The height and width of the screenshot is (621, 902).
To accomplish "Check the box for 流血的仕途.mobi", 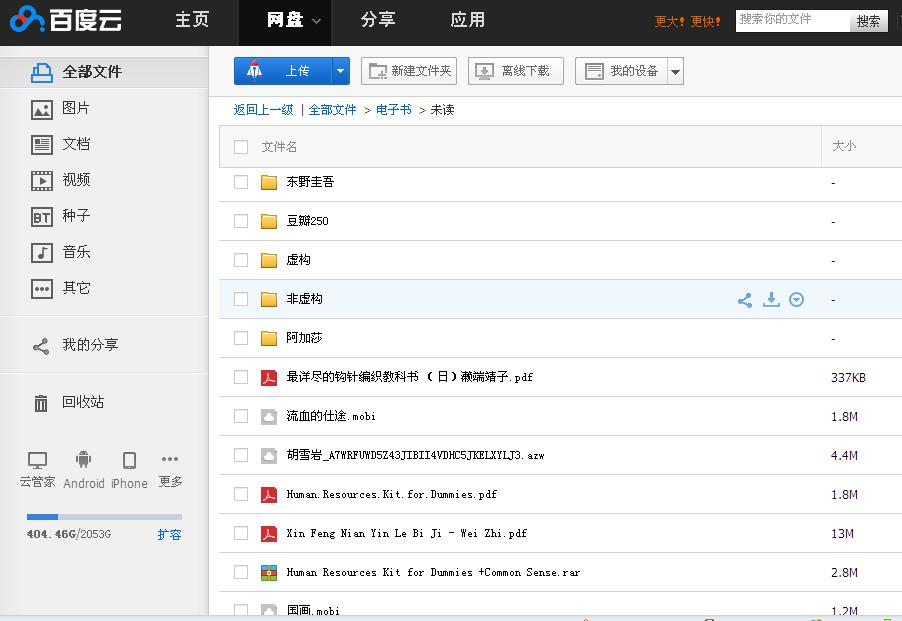I will [241, 416].
